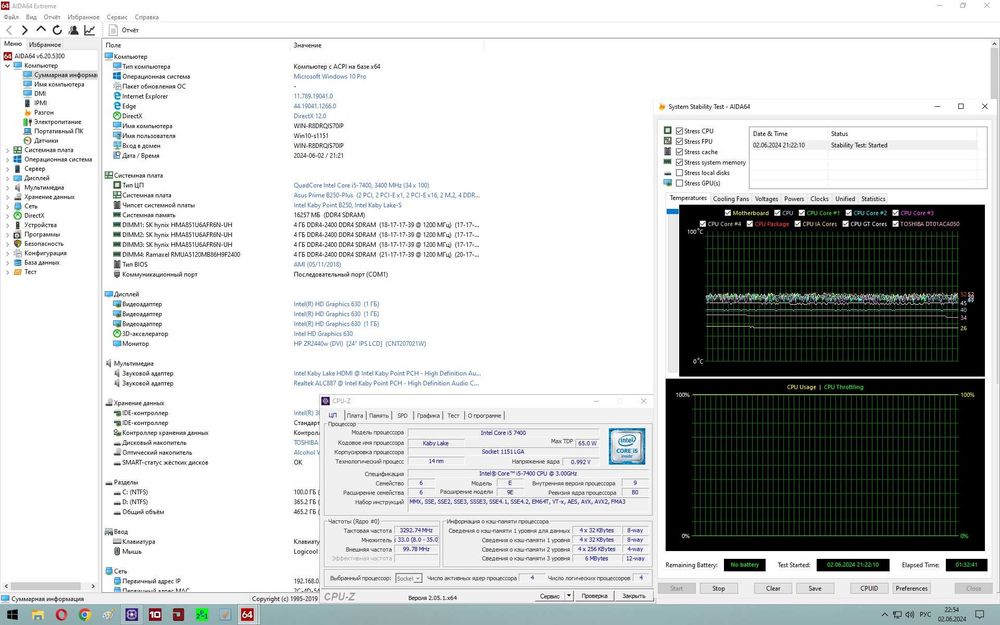Open the user icon in the AIDA64 toolbar
This screenshot has height=625, width=1000.
(73, 30)
